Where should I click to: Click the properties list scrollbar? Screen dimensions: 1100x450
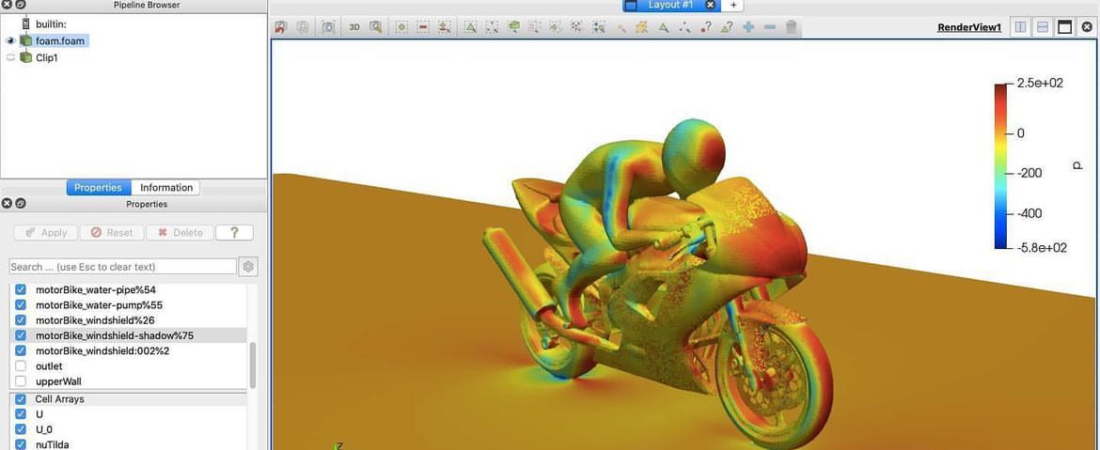click(x=253, y=365)
